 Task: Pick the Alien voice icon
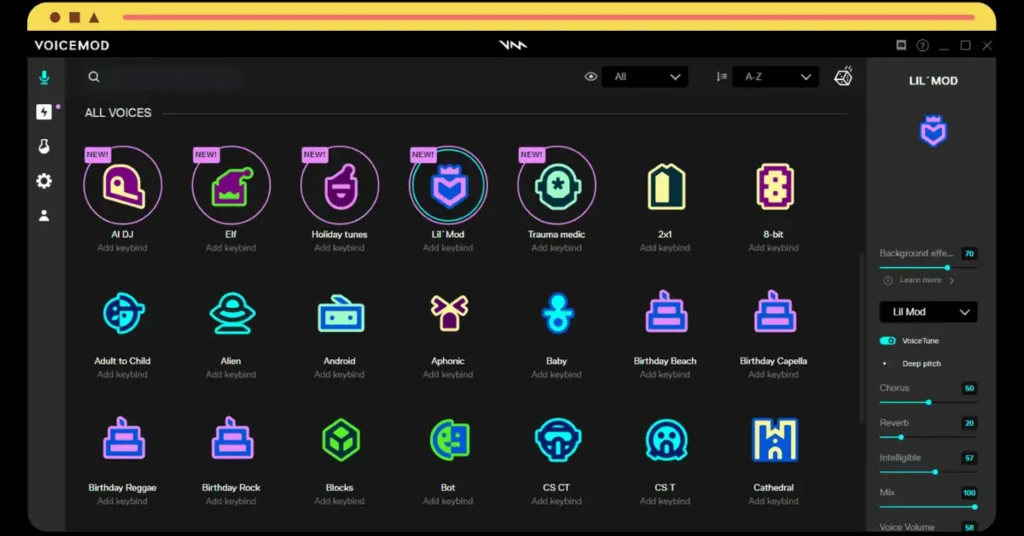click(231, 313)
